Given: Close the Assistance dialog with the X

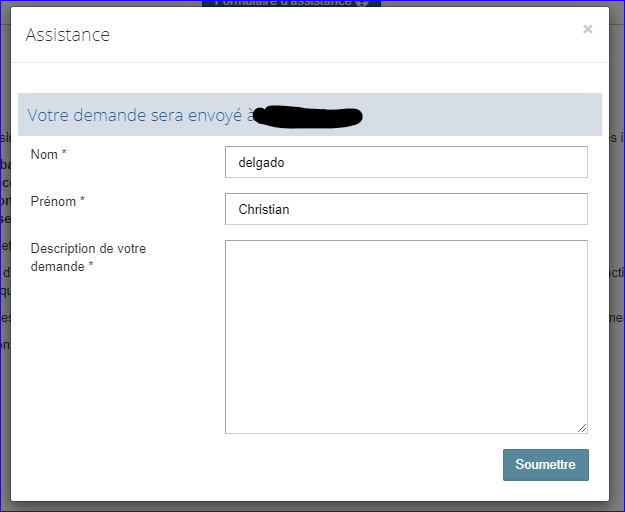Looking at the screenshot, I should [x=587, y=29].
